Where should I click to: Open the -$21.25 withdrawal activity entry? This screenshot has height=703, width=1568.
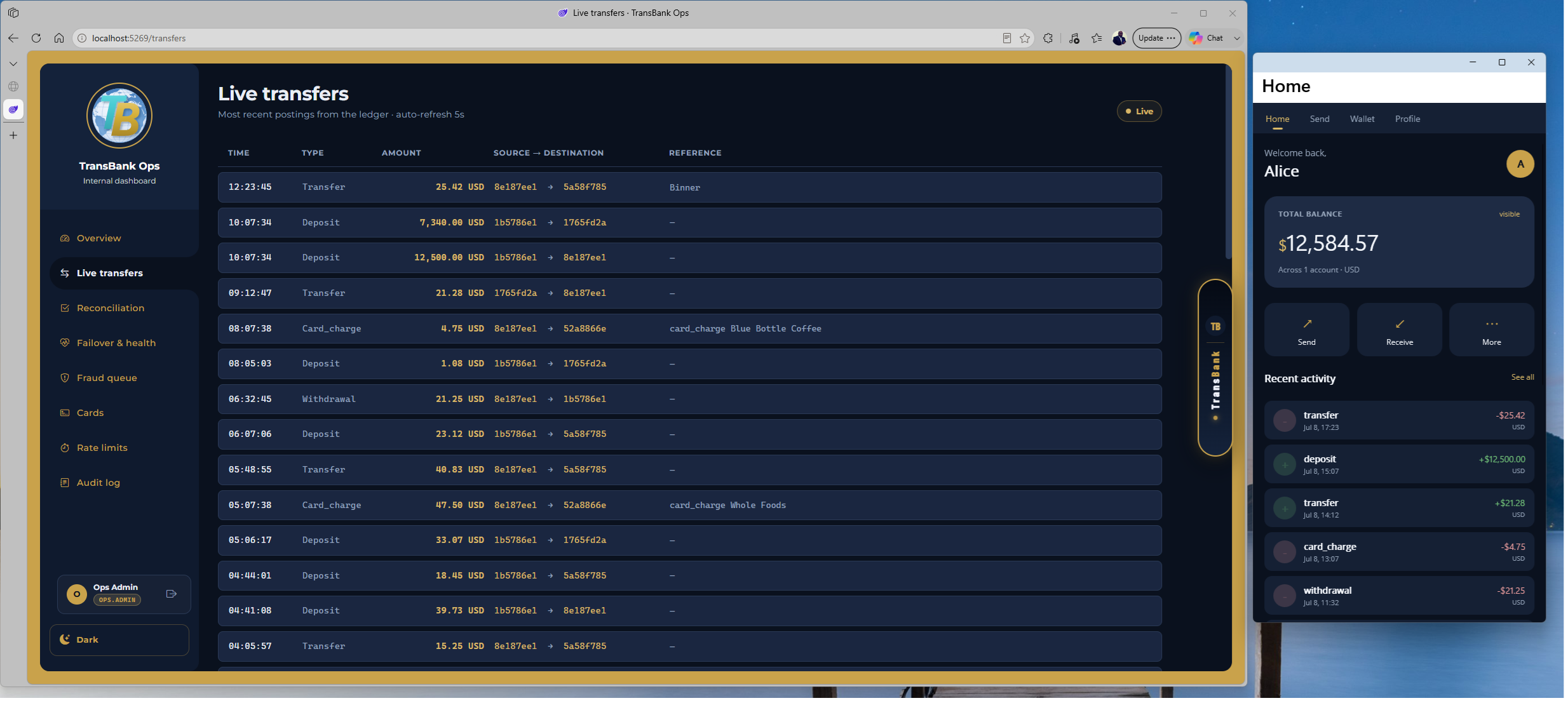(x=1399, y=596)
